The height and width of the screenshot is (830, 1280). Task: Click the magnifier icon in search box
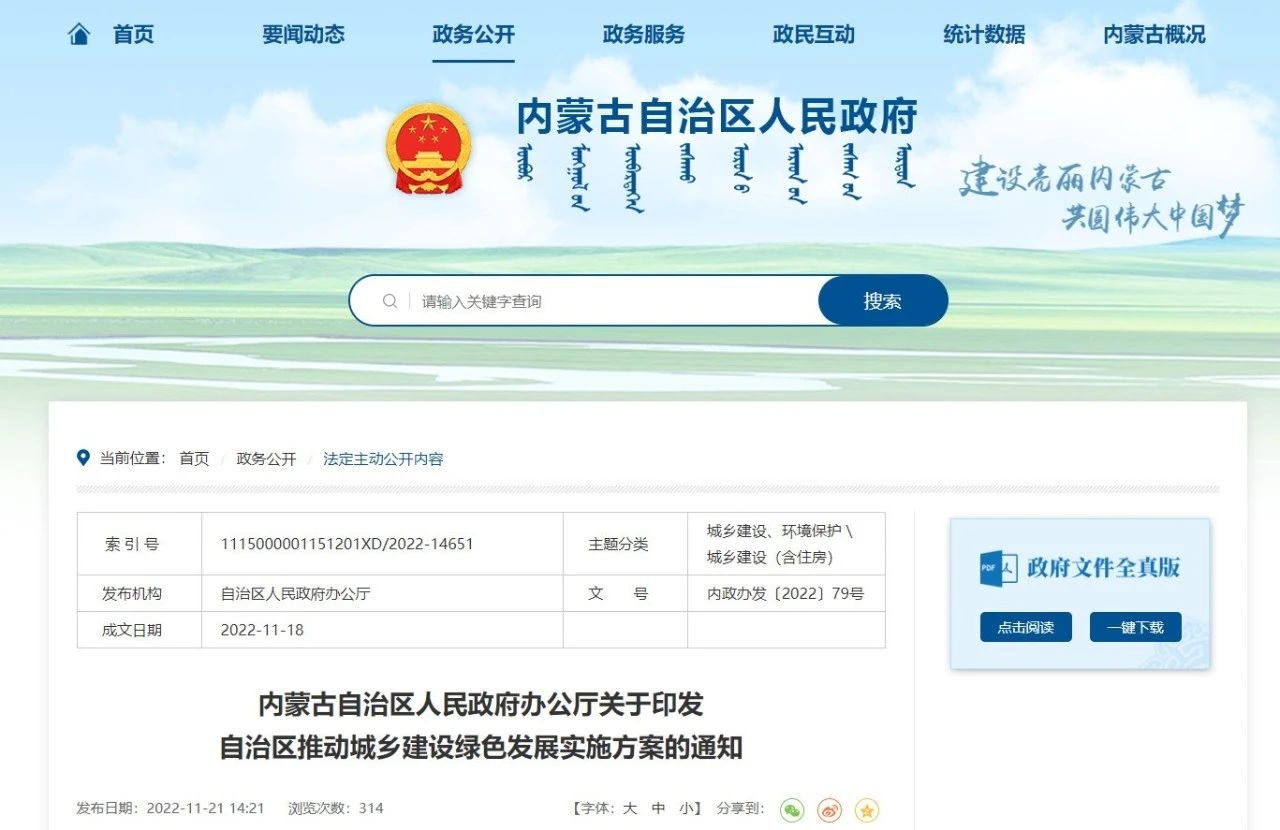[390, 301]
